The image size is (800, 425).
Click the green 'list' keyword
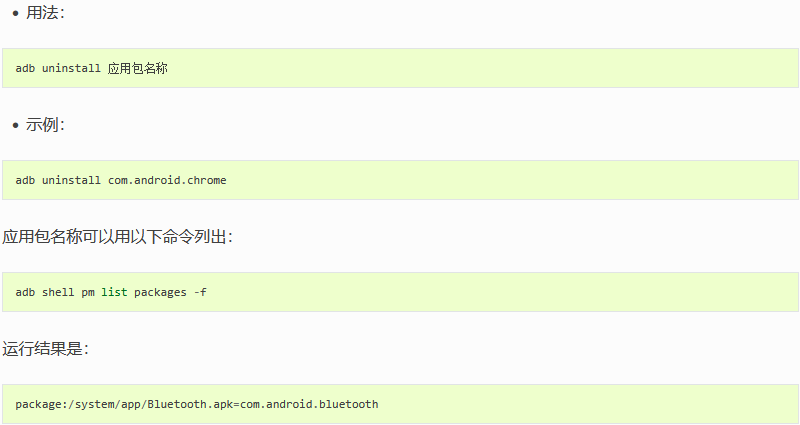coord(114,292)
